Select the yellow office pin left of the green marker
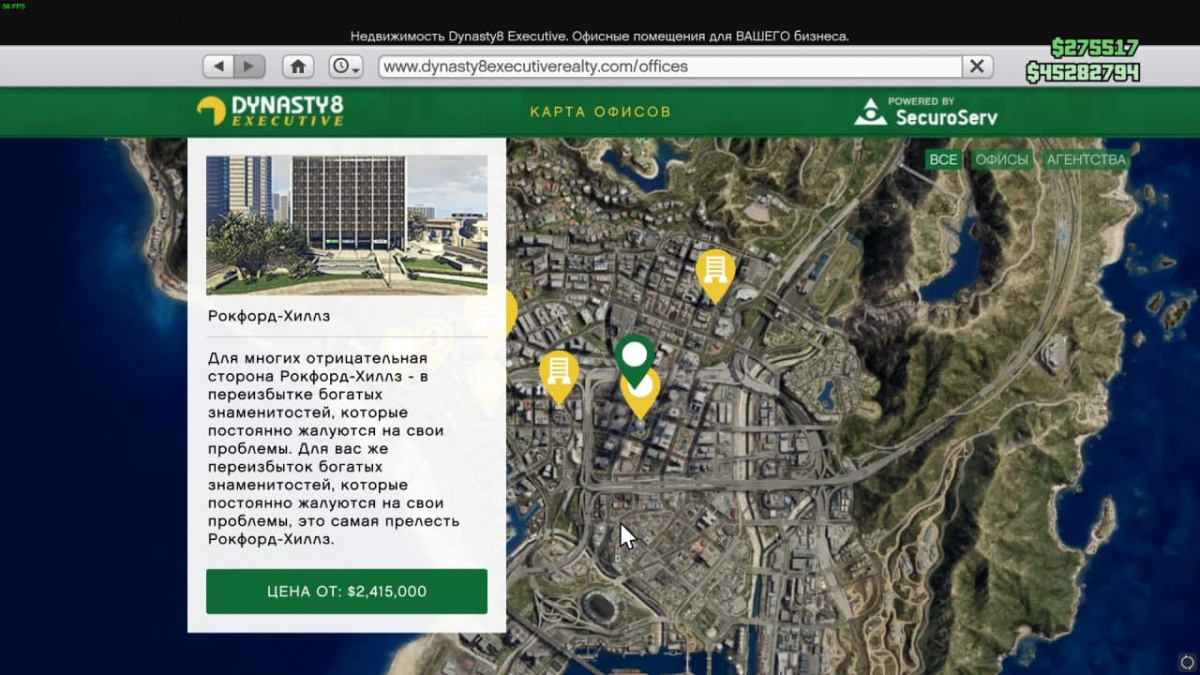 point(559,377)
